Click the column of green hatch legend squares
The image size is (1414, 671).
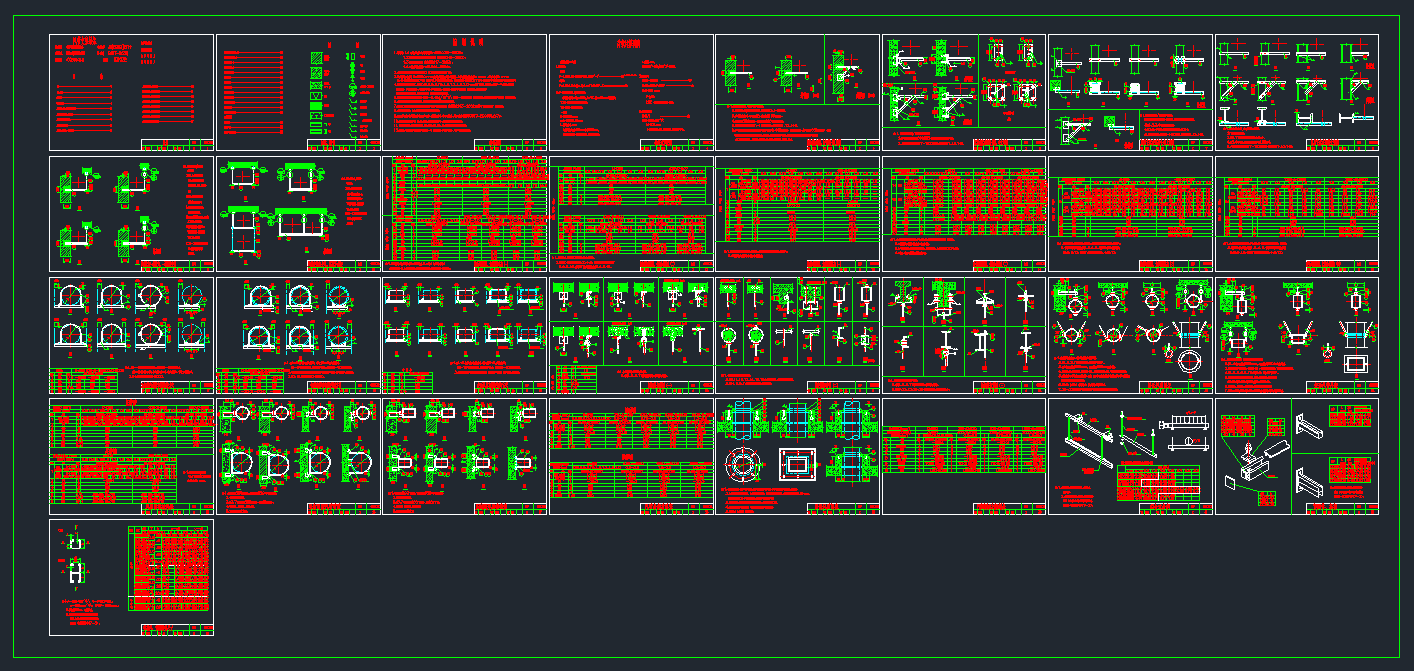(x=316, y=94)
